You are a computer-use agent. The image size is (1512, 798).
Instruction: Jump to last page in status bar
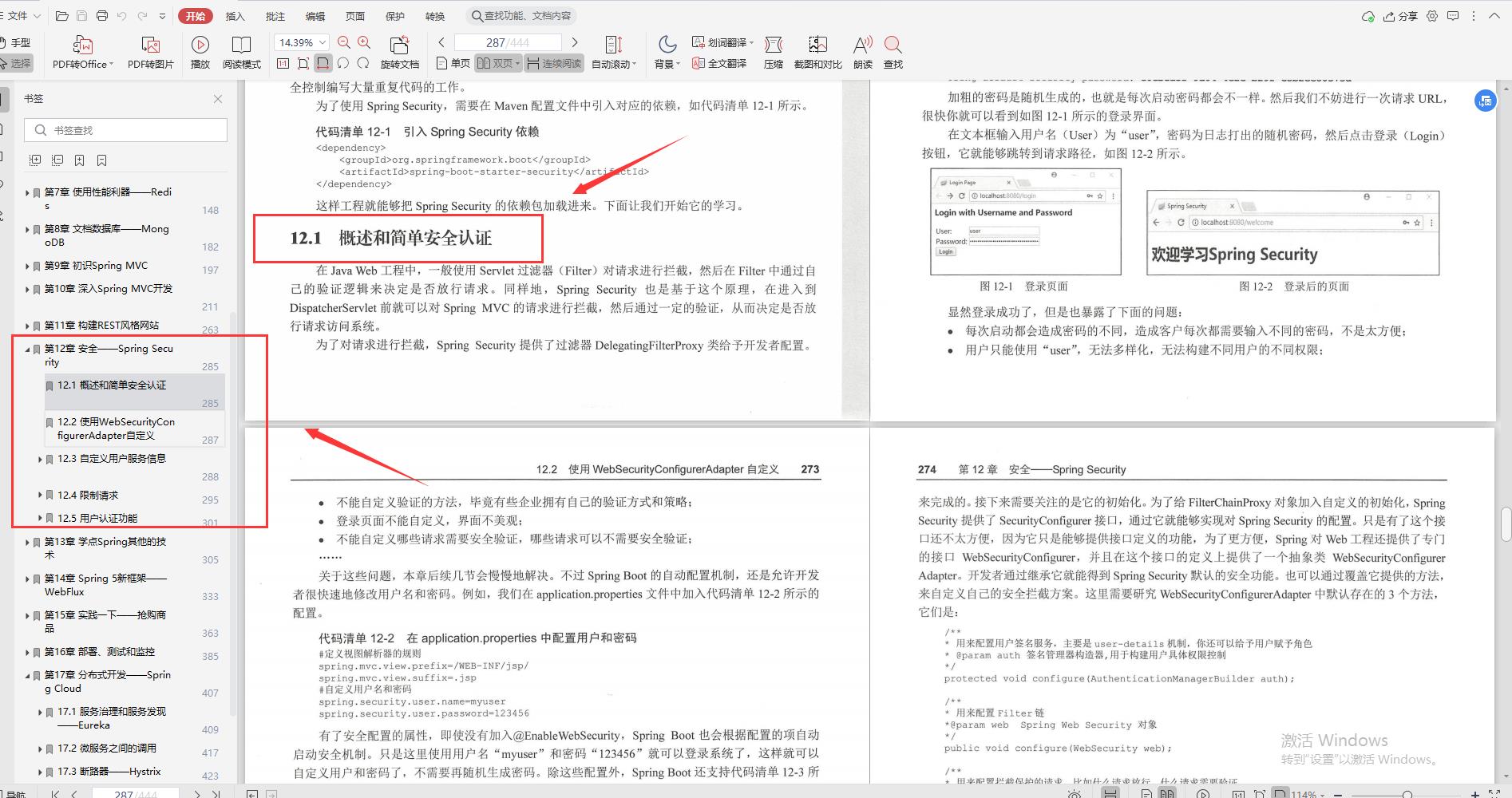(x=216, y=794)
